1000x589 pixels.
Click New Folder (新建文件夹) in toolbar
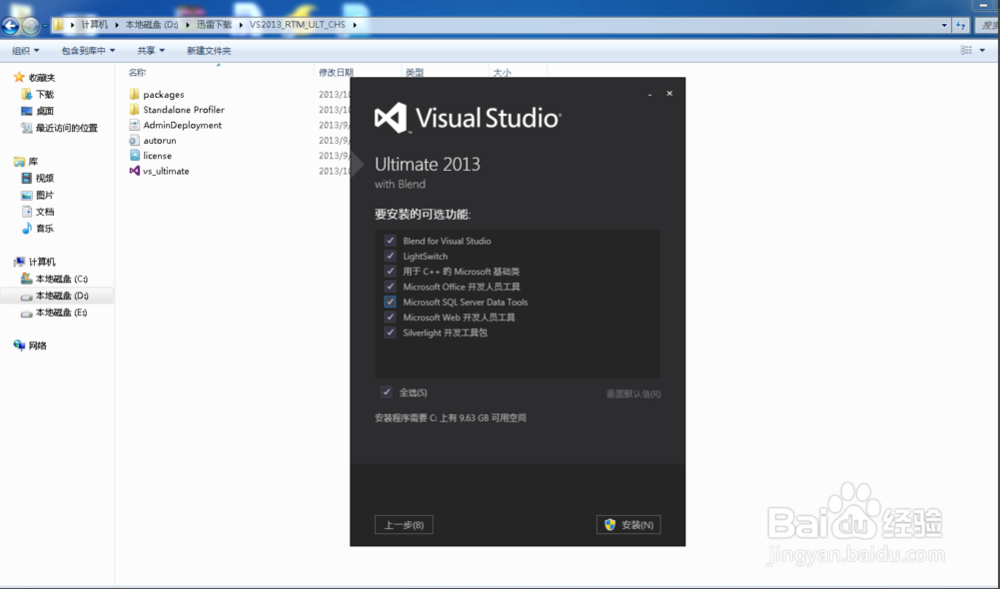point(209,50)
